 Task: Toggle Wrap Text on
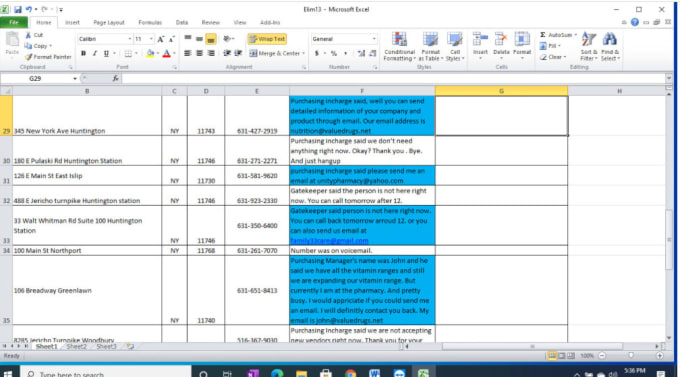coord(267,39)
